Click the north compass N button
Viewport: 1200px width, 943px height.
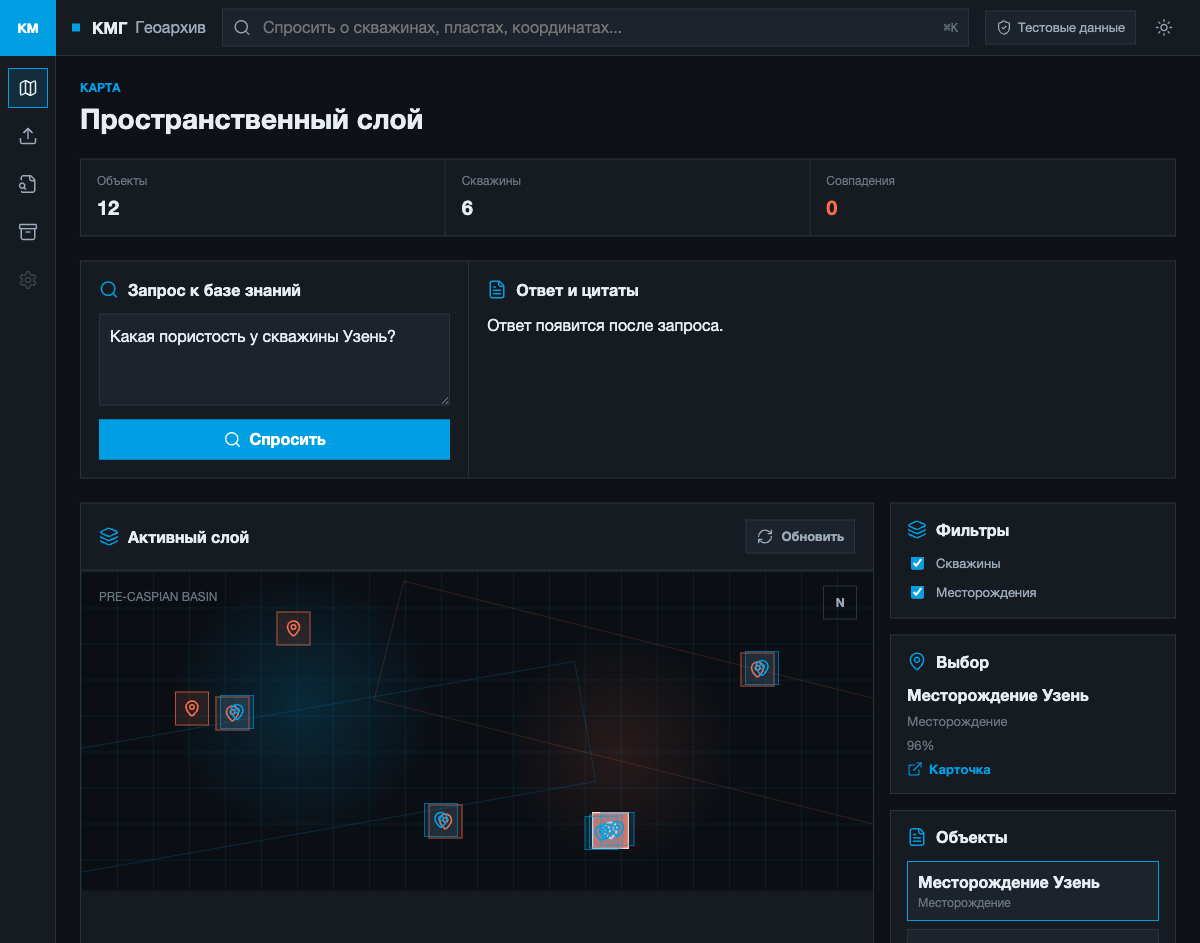(840, 603)
